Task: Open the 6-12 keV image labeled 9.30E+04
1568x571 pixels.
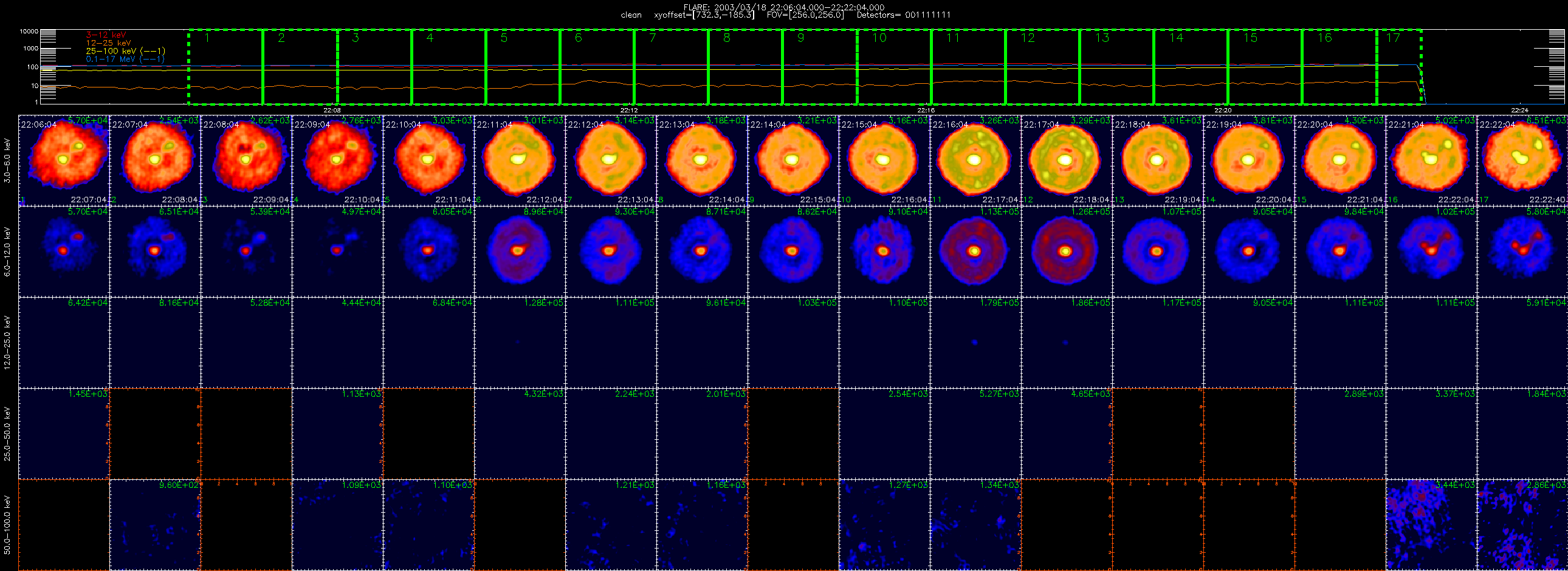Action: pos(611,251)
